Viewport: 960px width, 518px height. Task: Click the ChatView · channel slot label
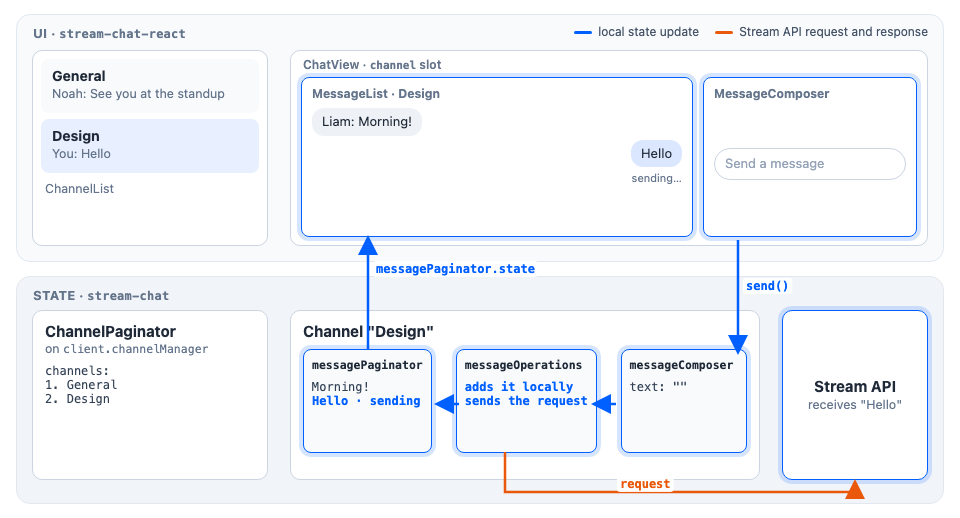[372, 64]
